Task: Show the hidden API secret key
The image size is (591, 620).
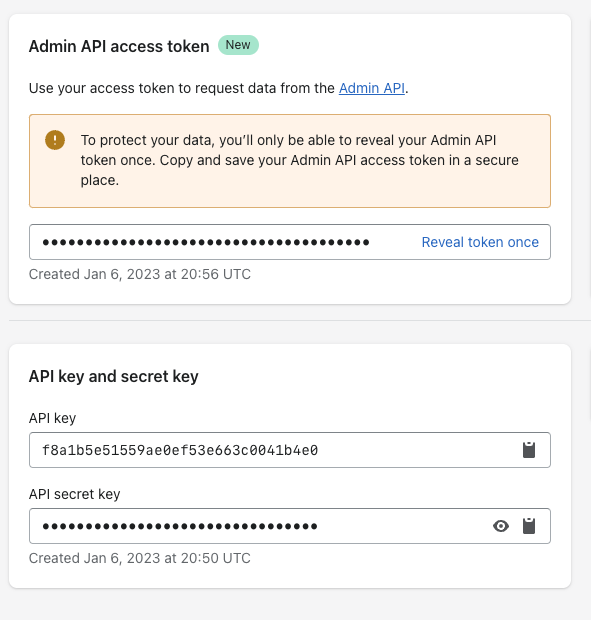Action: (x=501, y=526)
